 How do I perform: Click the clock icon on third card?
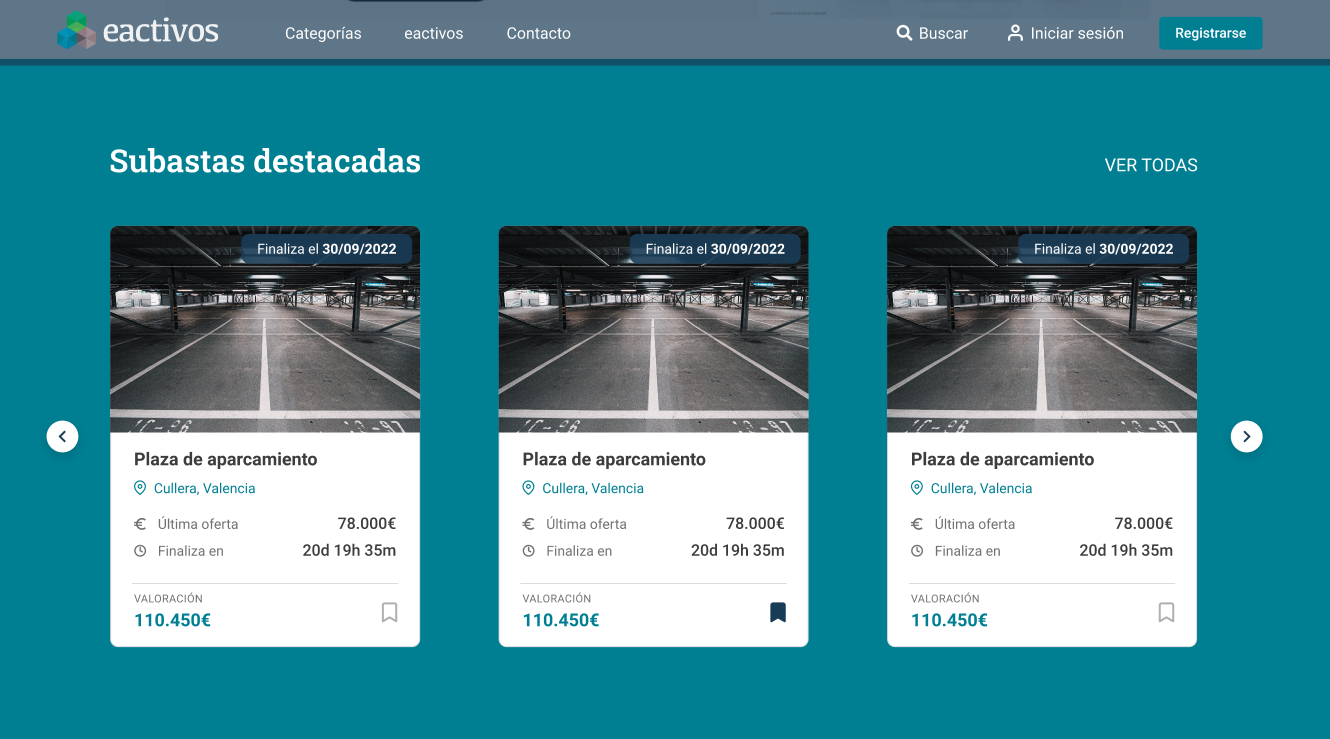pos(917,551)
